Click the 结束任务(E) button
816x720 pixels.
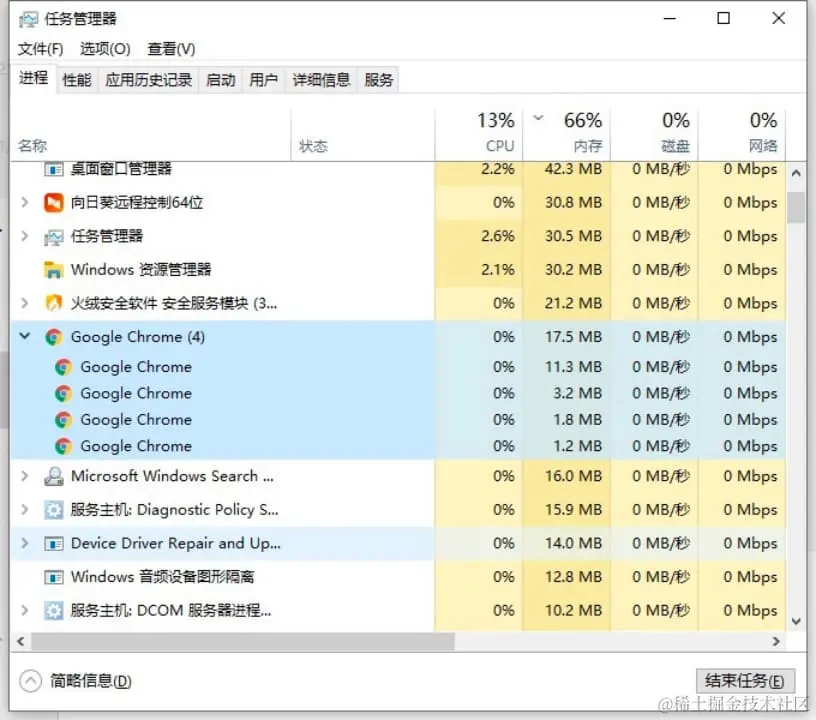[x=745, y=681]
